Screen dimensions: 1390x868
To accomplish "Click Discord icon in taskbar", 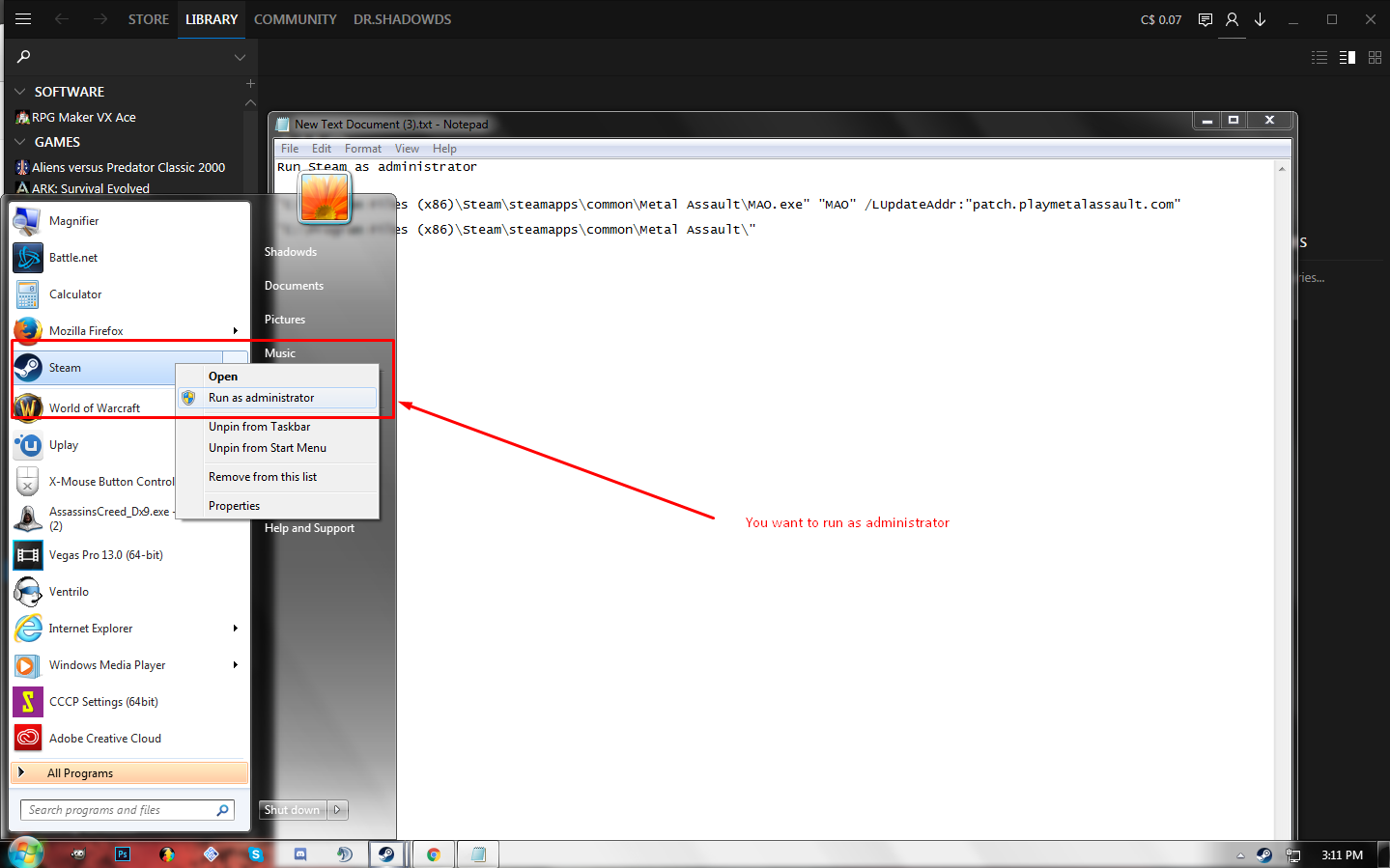I will 300,854.
